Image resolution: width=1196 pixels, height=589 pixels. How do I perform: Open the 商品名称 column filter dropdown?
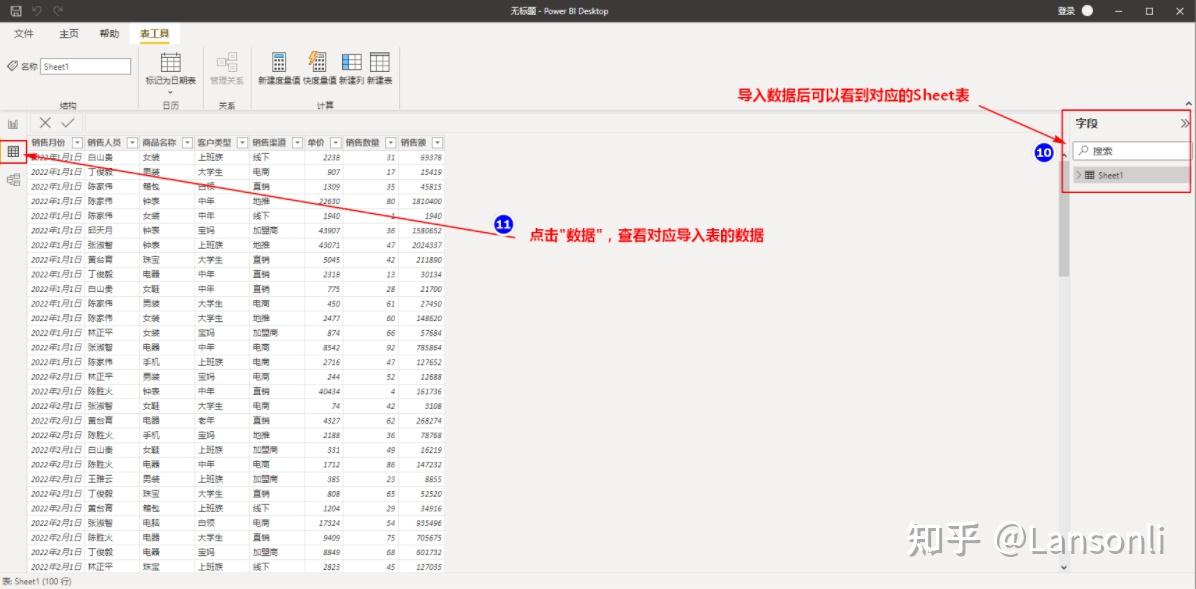(188, 143)
